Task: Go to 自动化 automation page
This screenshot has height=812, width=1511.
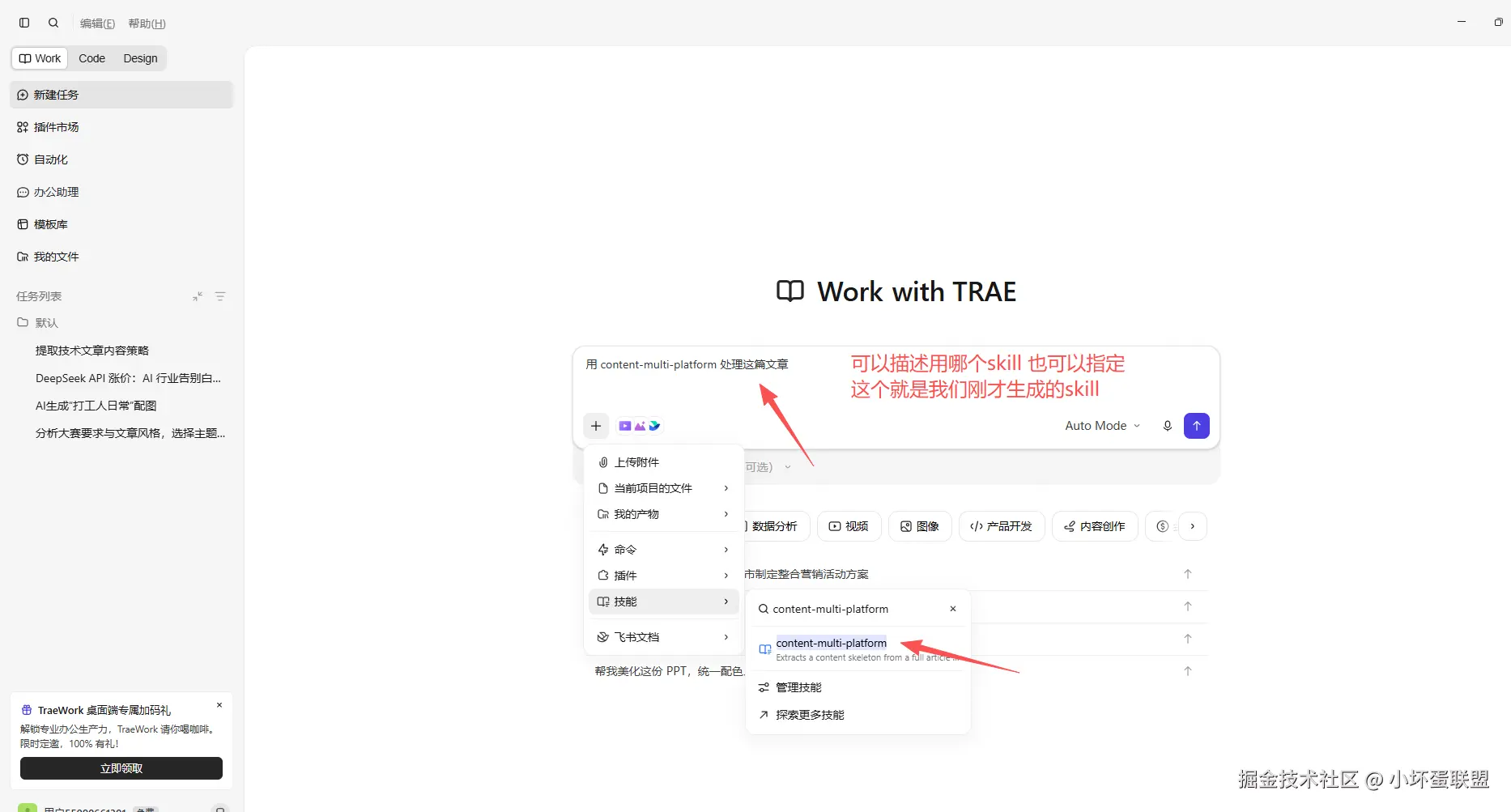Action: 121,159
